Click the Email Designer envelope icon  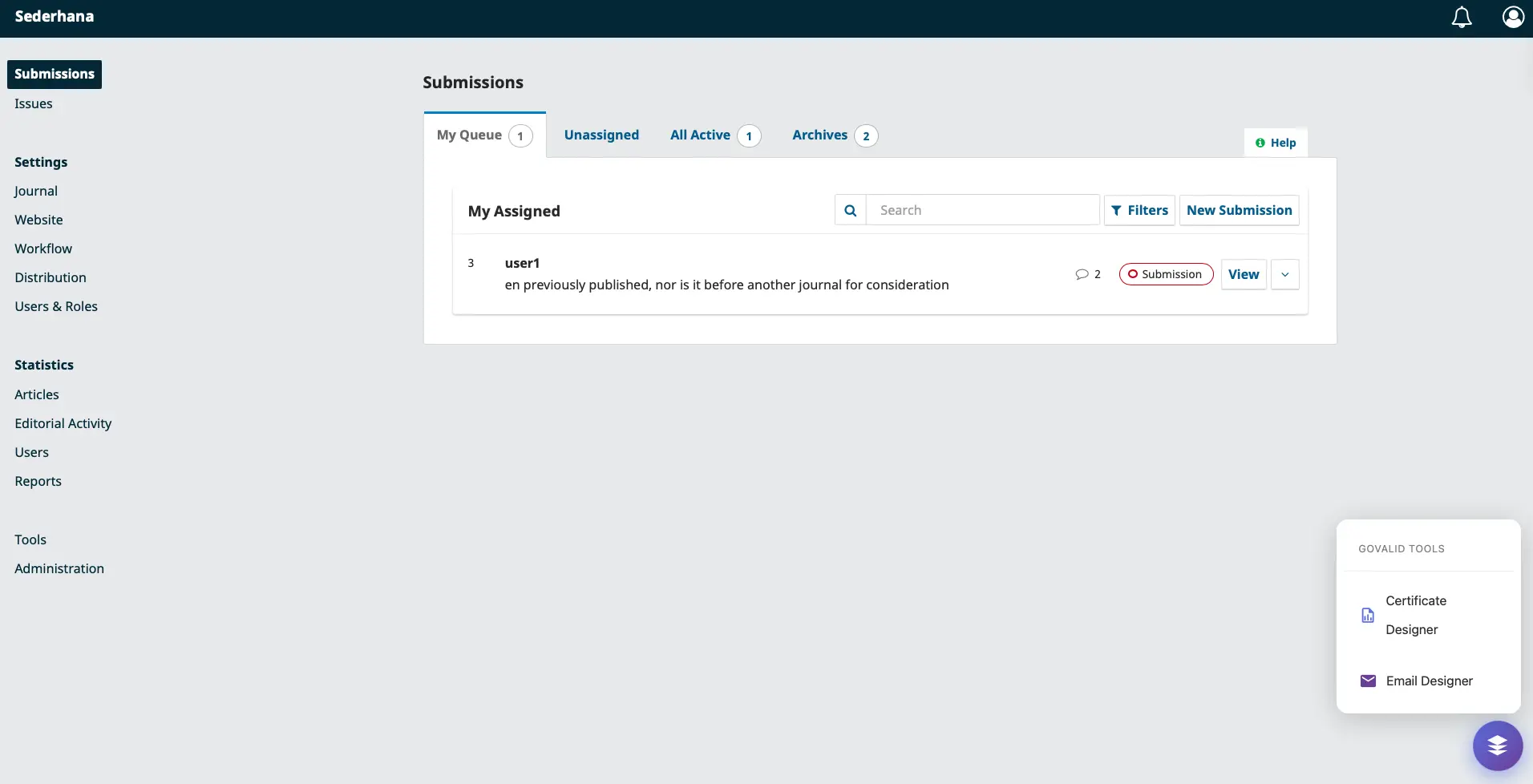(x=1368, y=681)
